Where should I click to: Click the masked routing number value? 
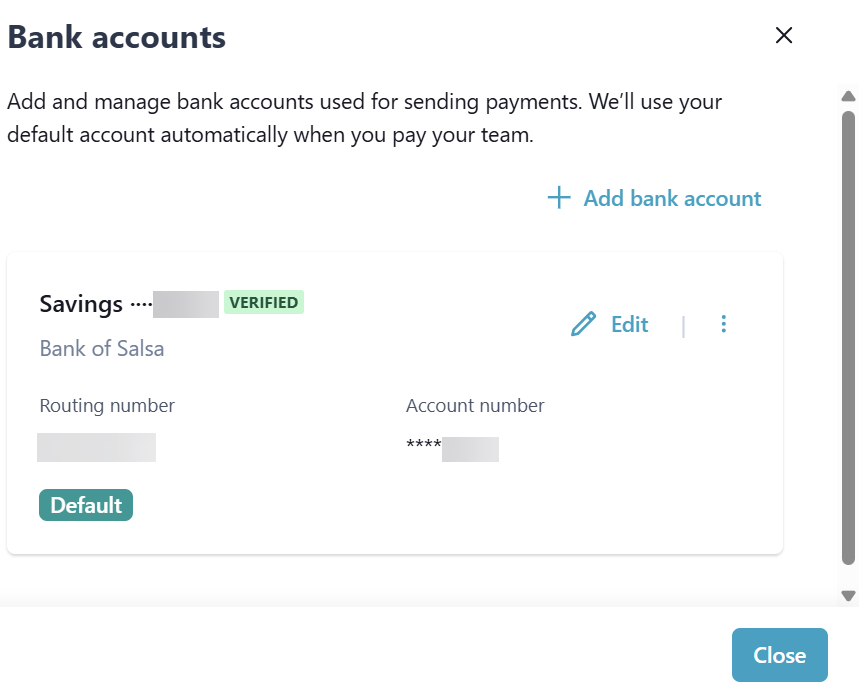96,447
